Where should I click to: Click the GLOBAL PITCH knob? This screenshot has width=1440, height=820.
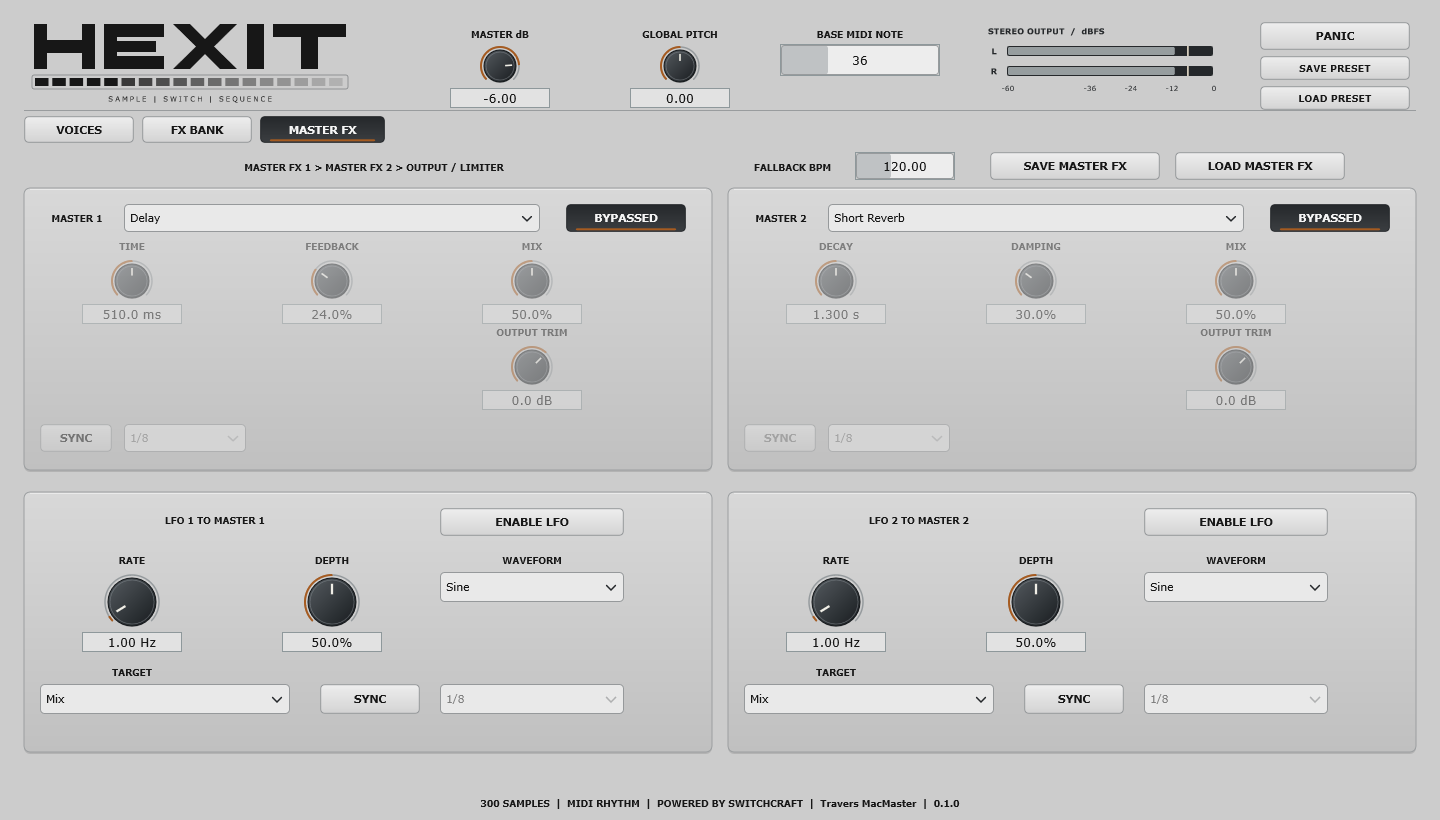point(680,66)
